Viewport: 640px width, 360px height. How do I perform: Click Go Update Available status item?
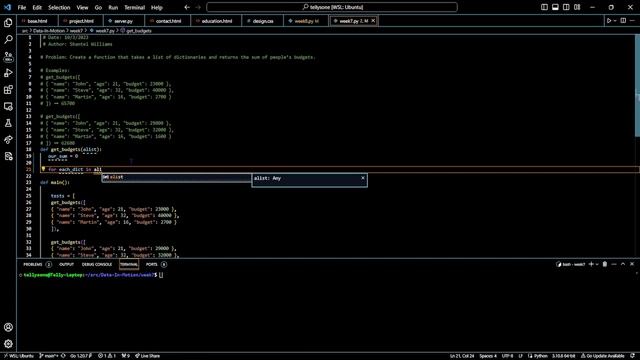pyautogui.click(x=602, y=356)
